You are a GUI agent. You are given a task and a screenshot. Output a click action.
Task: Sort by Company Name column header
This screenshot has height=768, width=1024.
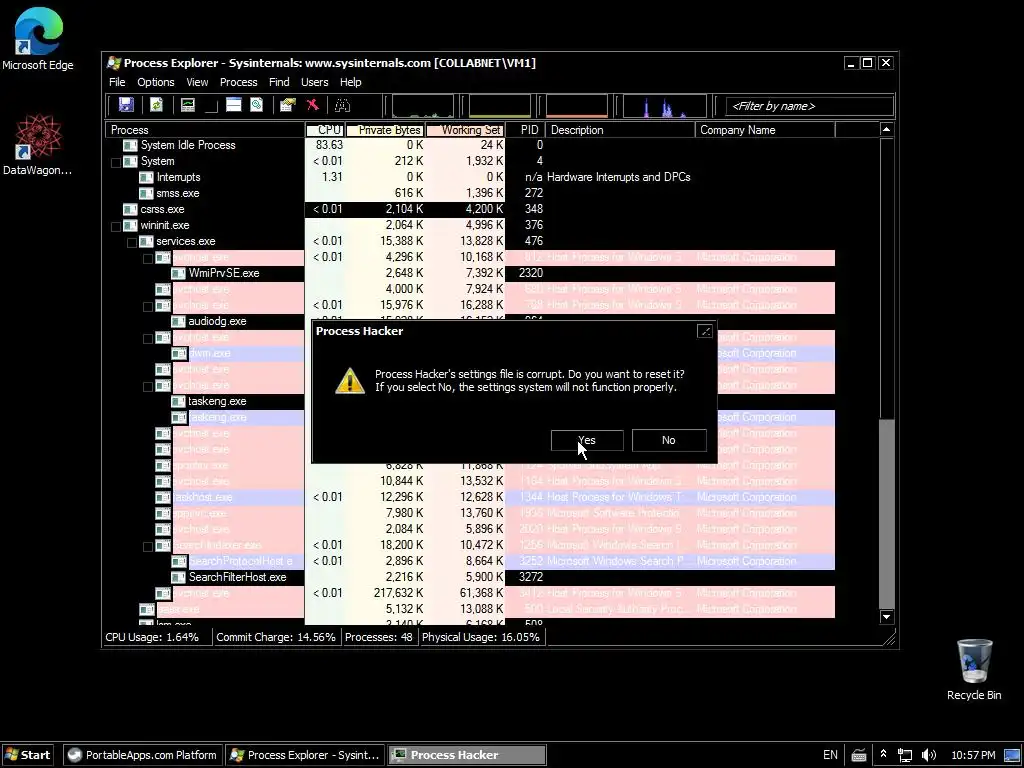[x=765, y=130]
